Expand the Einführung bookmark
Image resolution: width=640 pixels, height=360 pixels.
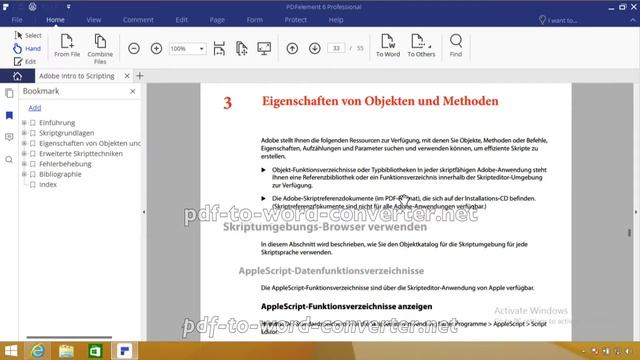(x=24, y=122)
